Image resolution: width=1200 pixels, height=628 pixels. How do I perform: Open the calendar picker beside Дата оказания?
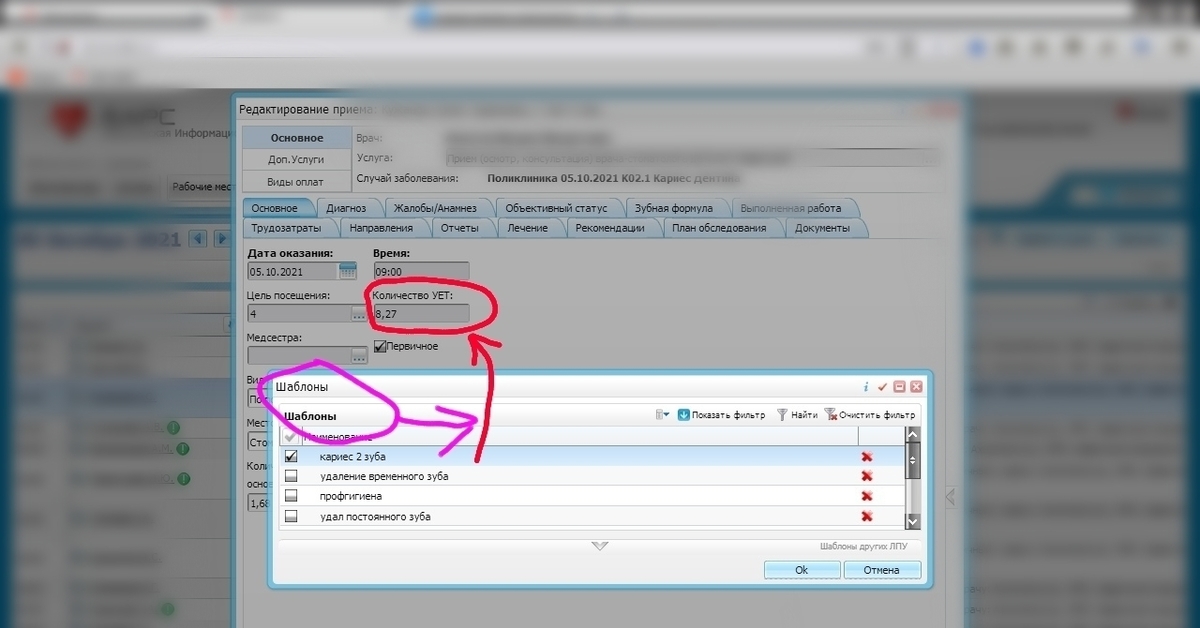click(x=347, y=271)
